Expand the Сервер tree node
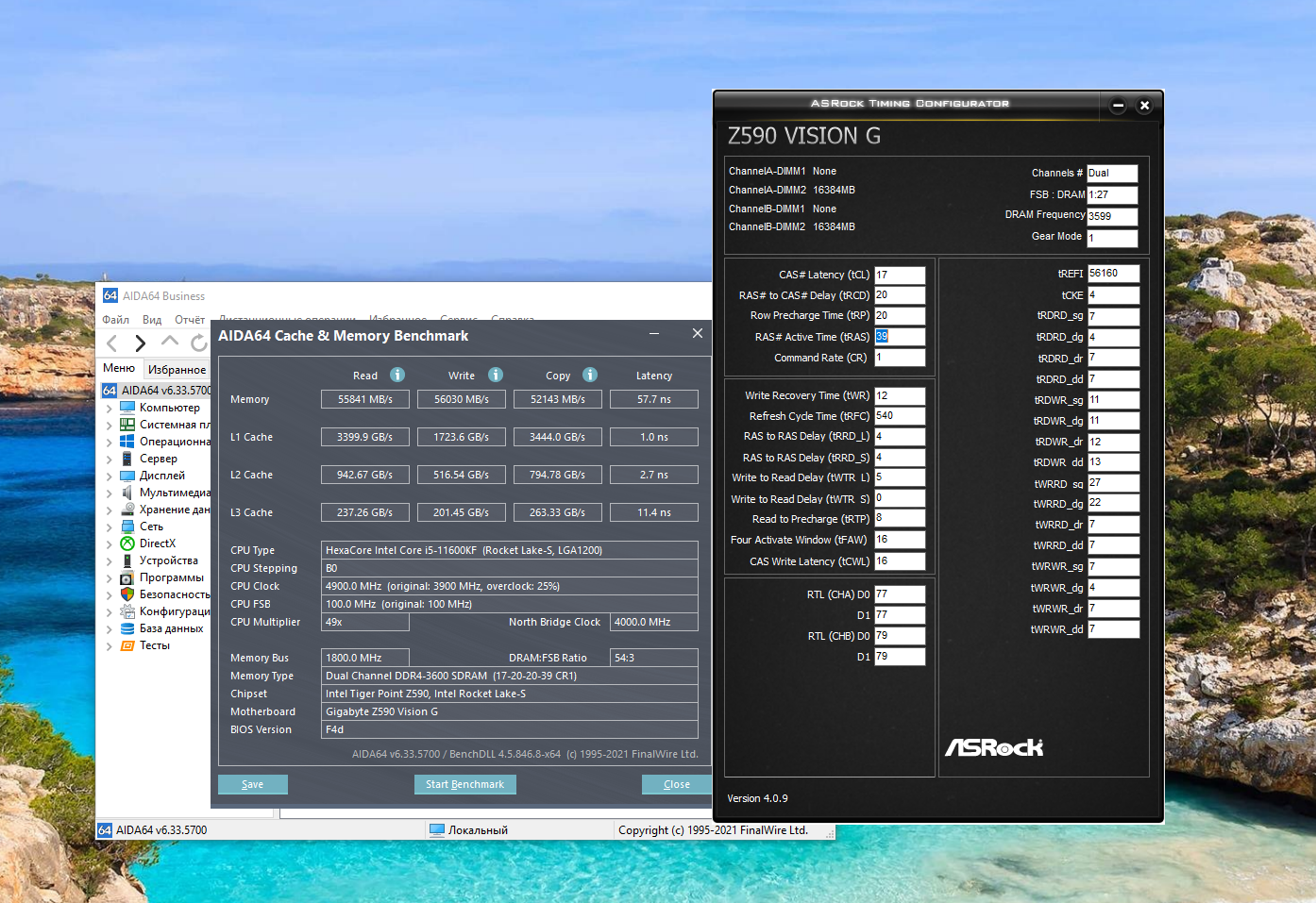The image size is (1316, 903). point(110,460)
